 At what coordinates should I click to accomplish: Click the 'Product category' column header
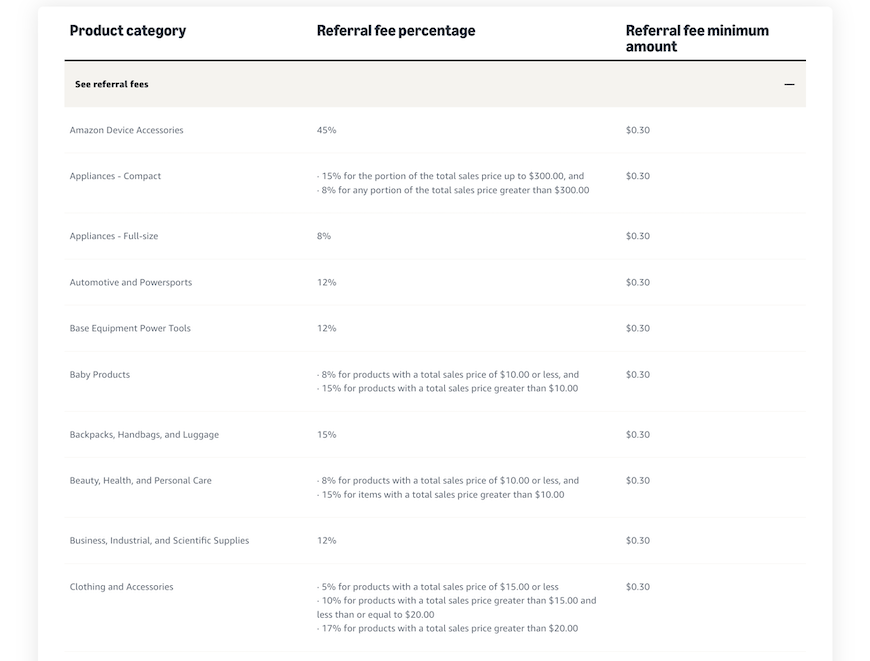[x=128, y=31]
